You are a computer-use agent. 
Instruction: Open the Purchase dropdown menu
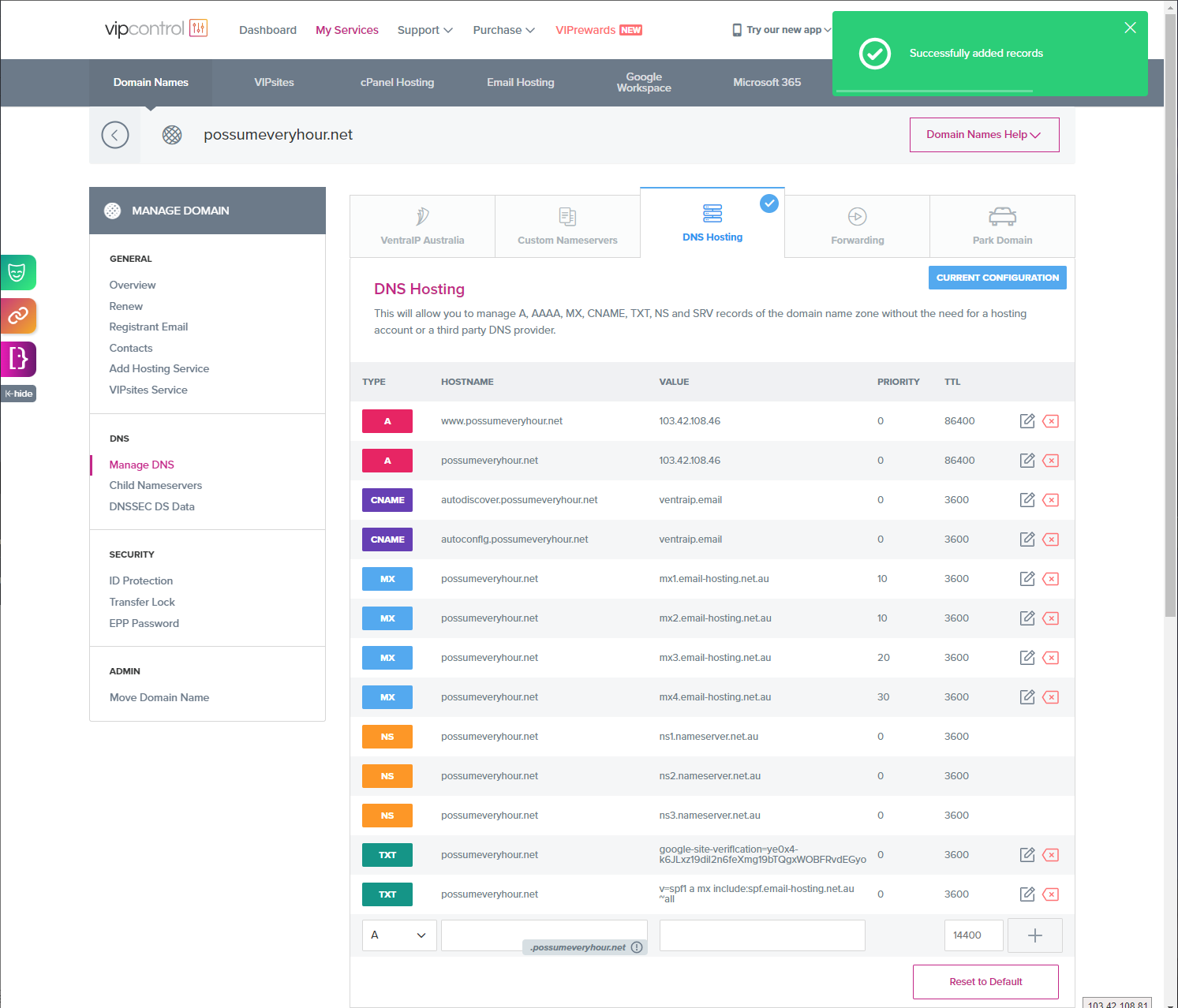click(x=503, y=30)
